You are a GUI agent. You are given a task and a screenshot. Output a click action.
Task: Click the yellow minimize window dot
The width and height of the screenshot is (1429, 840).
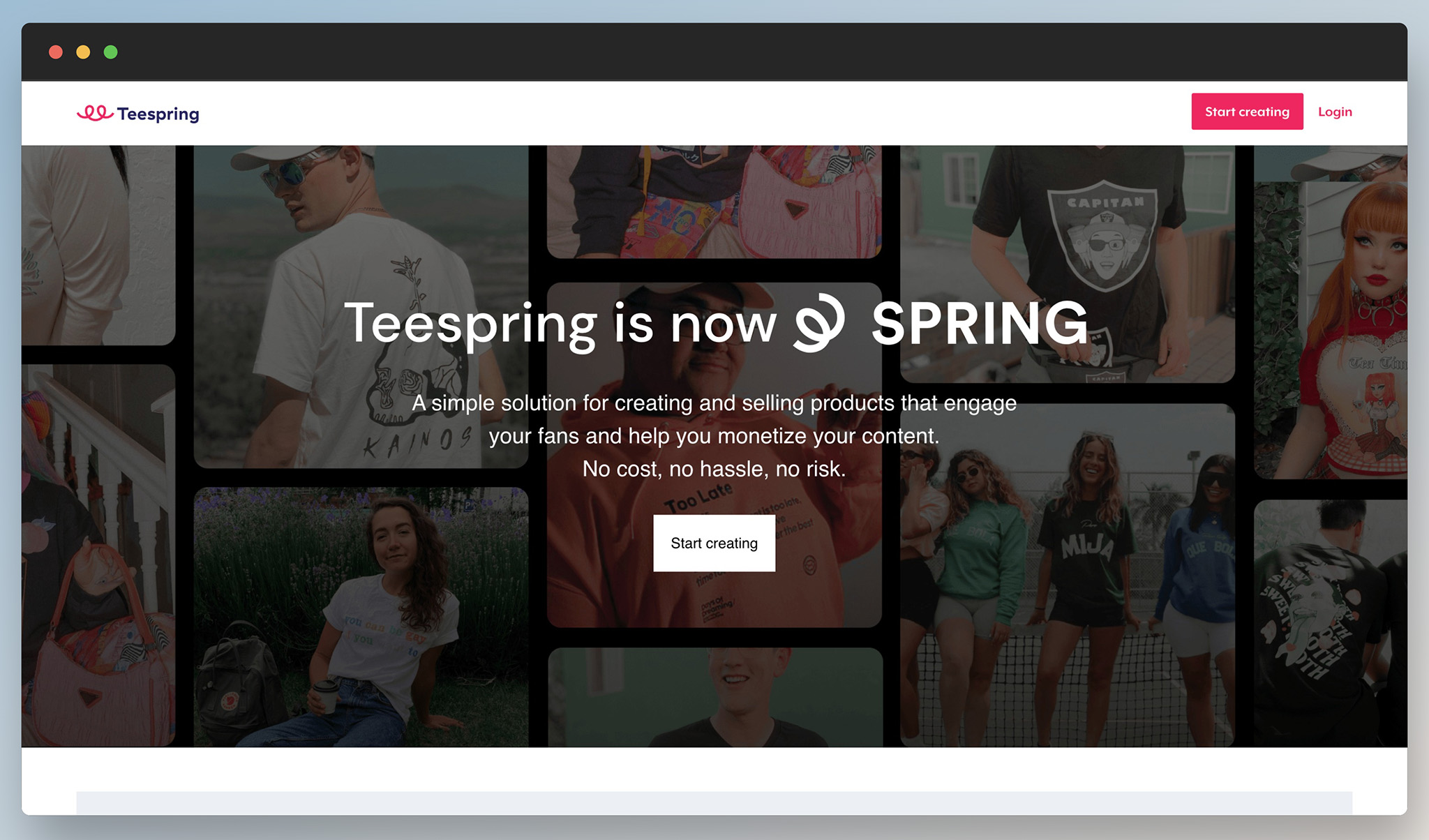click(83, 52)
